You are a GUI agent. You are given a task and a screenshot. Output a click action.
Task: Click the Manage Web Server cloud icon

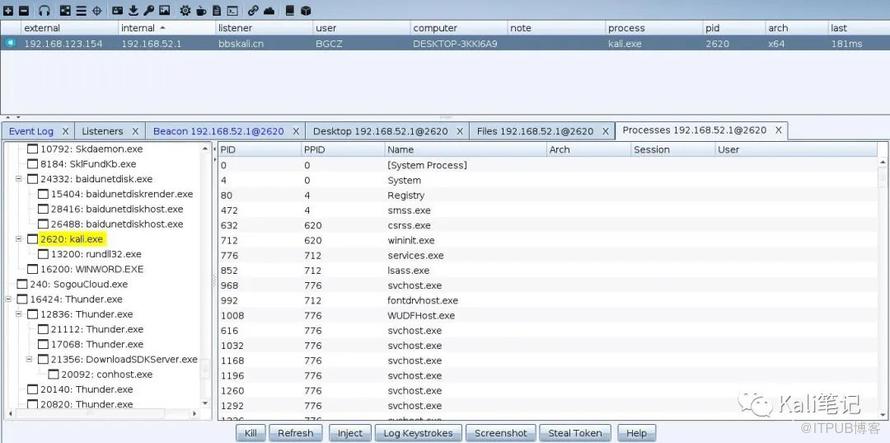pos(269,11)
